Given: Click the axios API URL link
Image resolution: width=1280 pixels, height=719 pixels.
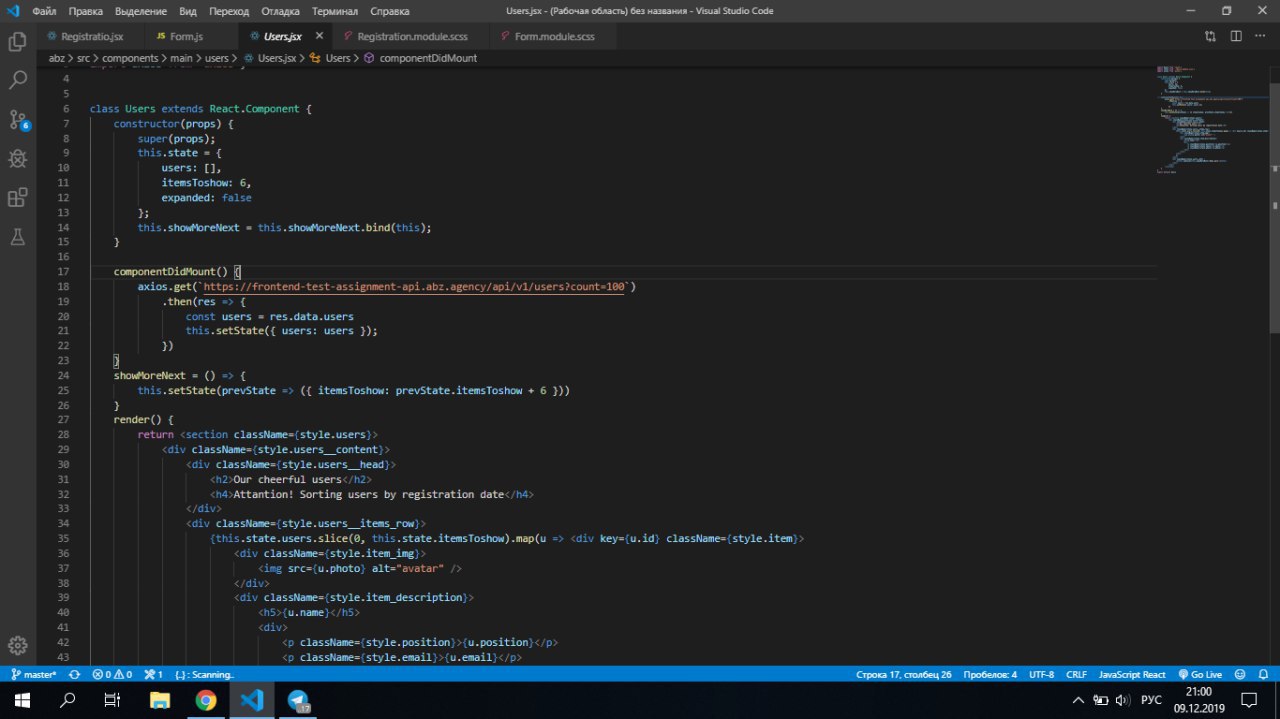Looking at the screenshot, I should click(414, 287).
